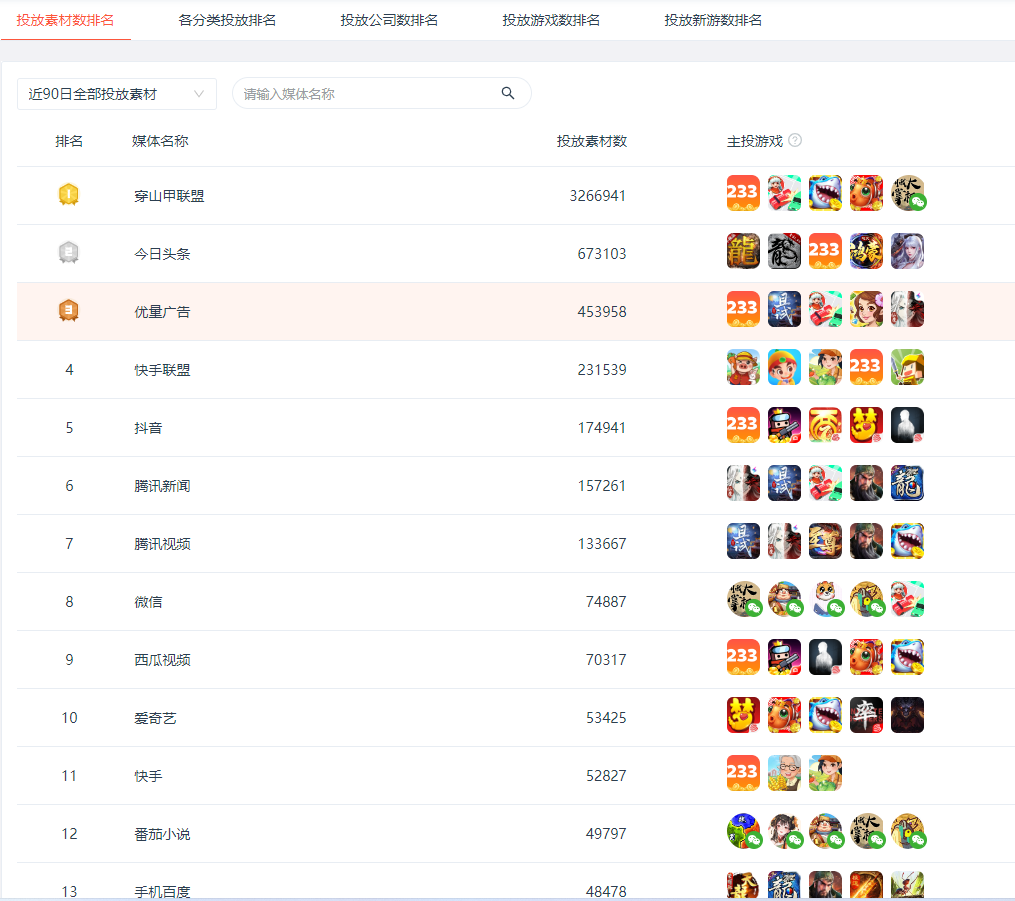The width and height of the screenshot is (1015, 901).
Task: Switch to 各分类投放排名 tab
Action: 227,20
